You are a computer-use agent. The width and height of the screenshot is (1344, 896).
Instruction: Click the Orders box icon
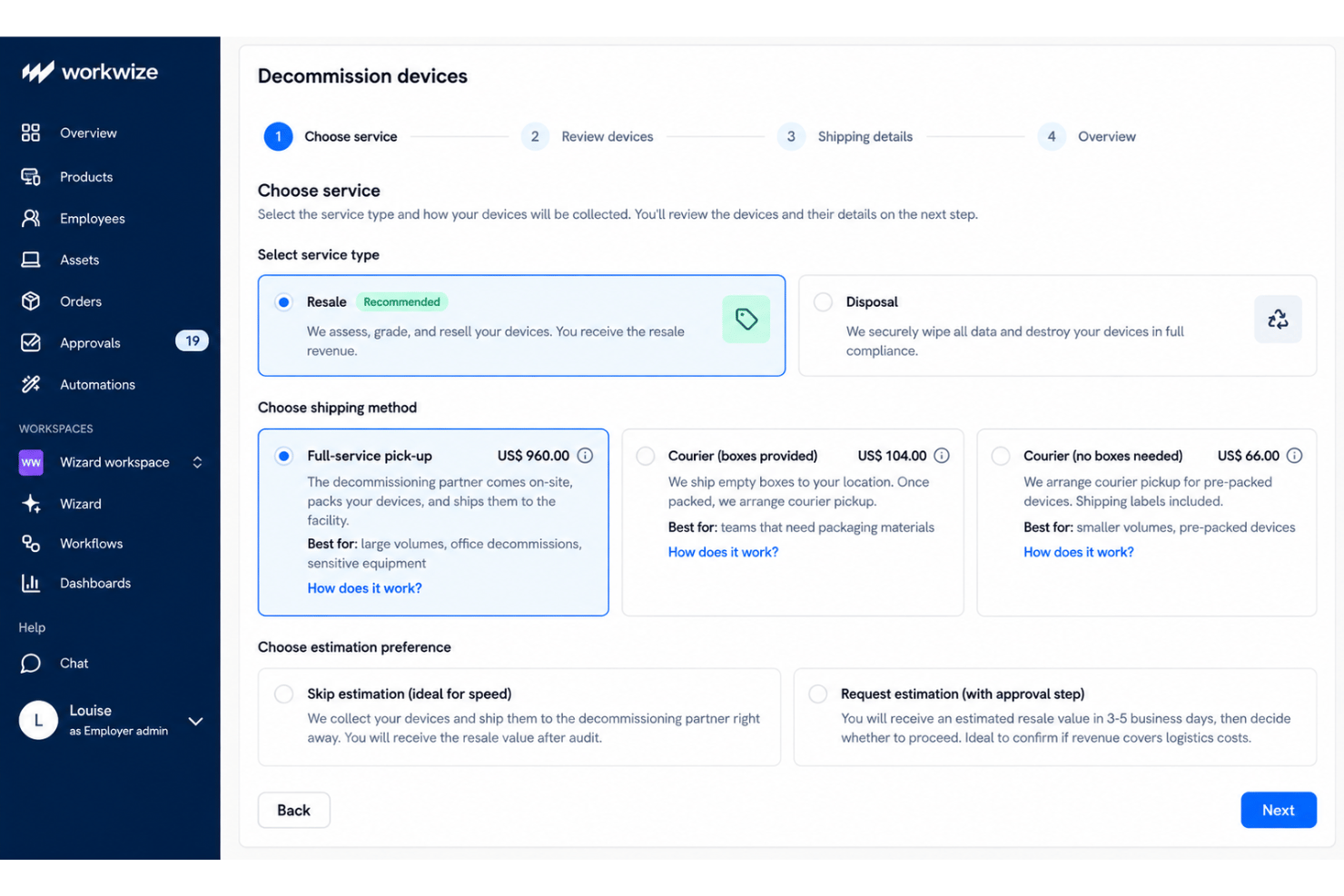31,301
